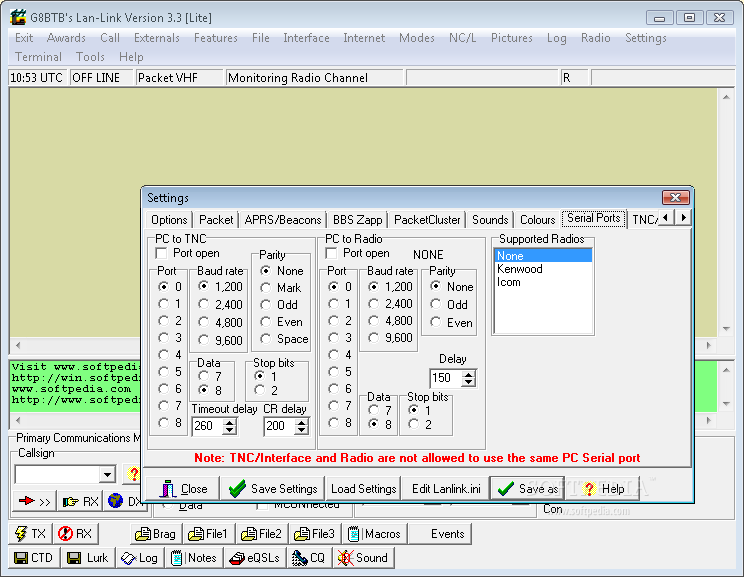Click left arrow on main window horizontal scrollbar
744x577 pixels.
coord(18,345)
